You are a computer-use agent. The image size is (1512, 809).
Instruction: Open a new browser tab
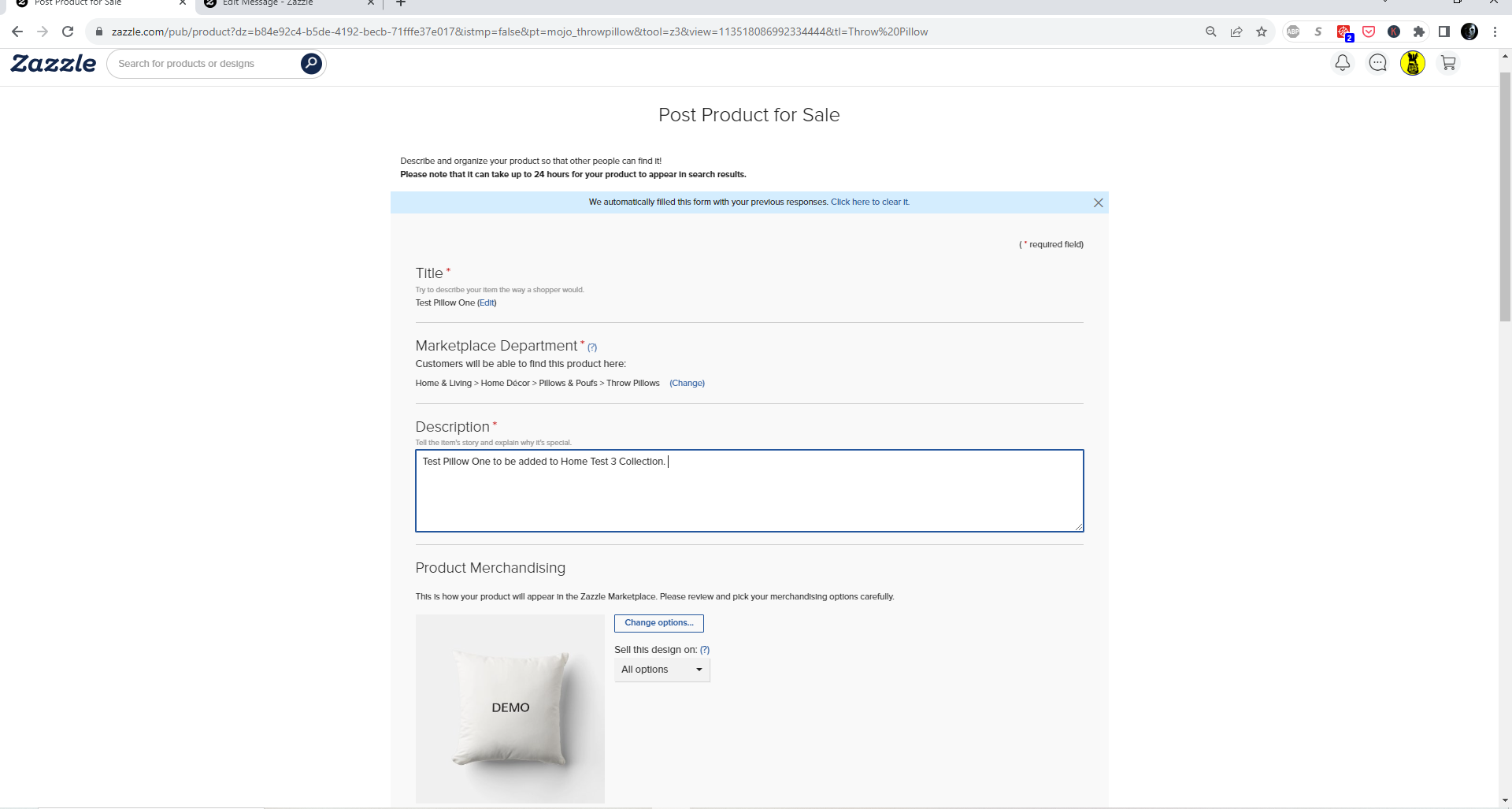(x=401, y=3)
